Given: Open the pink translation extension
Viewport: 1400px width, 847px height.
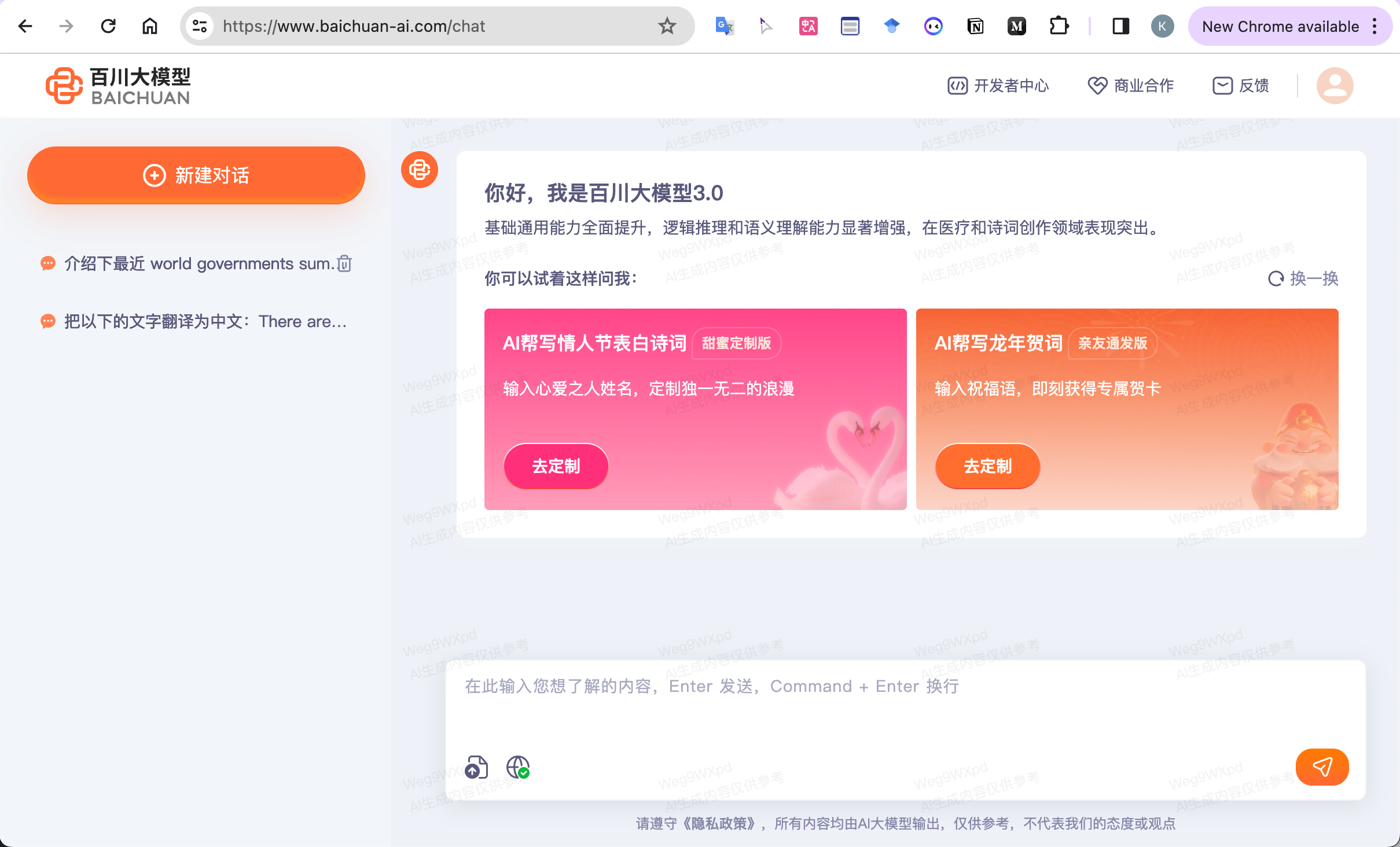Looking at the screenshot, I should tap(808, 26).
